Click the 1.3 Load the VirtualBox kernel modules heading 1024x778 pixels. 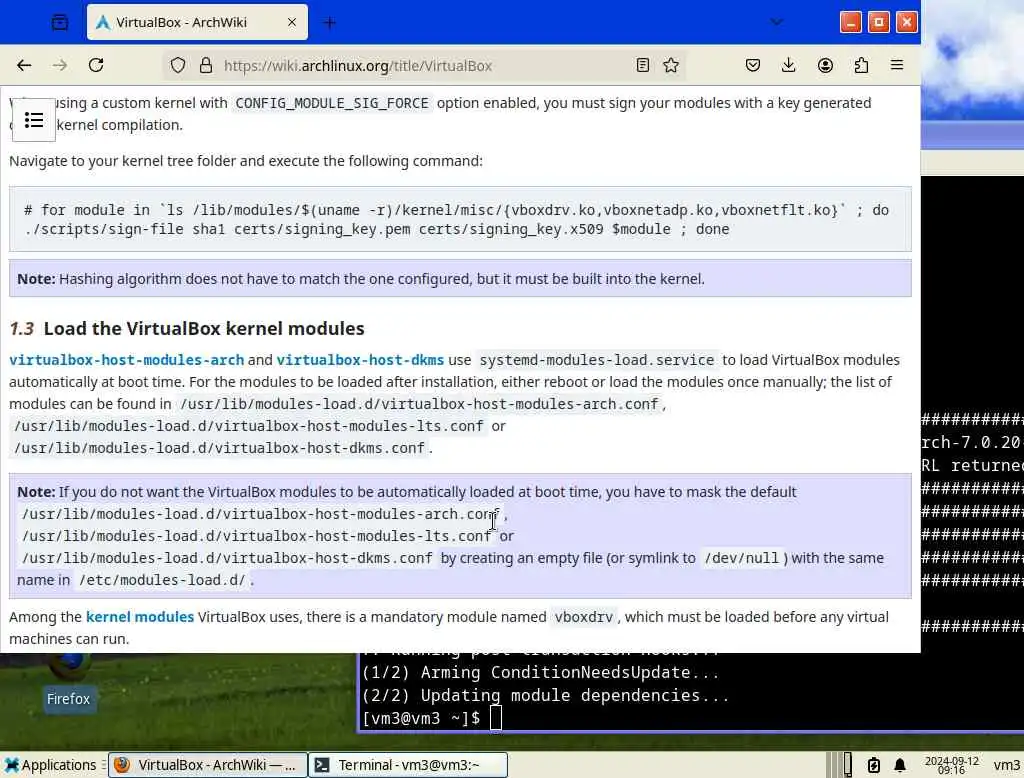[187, 329]
